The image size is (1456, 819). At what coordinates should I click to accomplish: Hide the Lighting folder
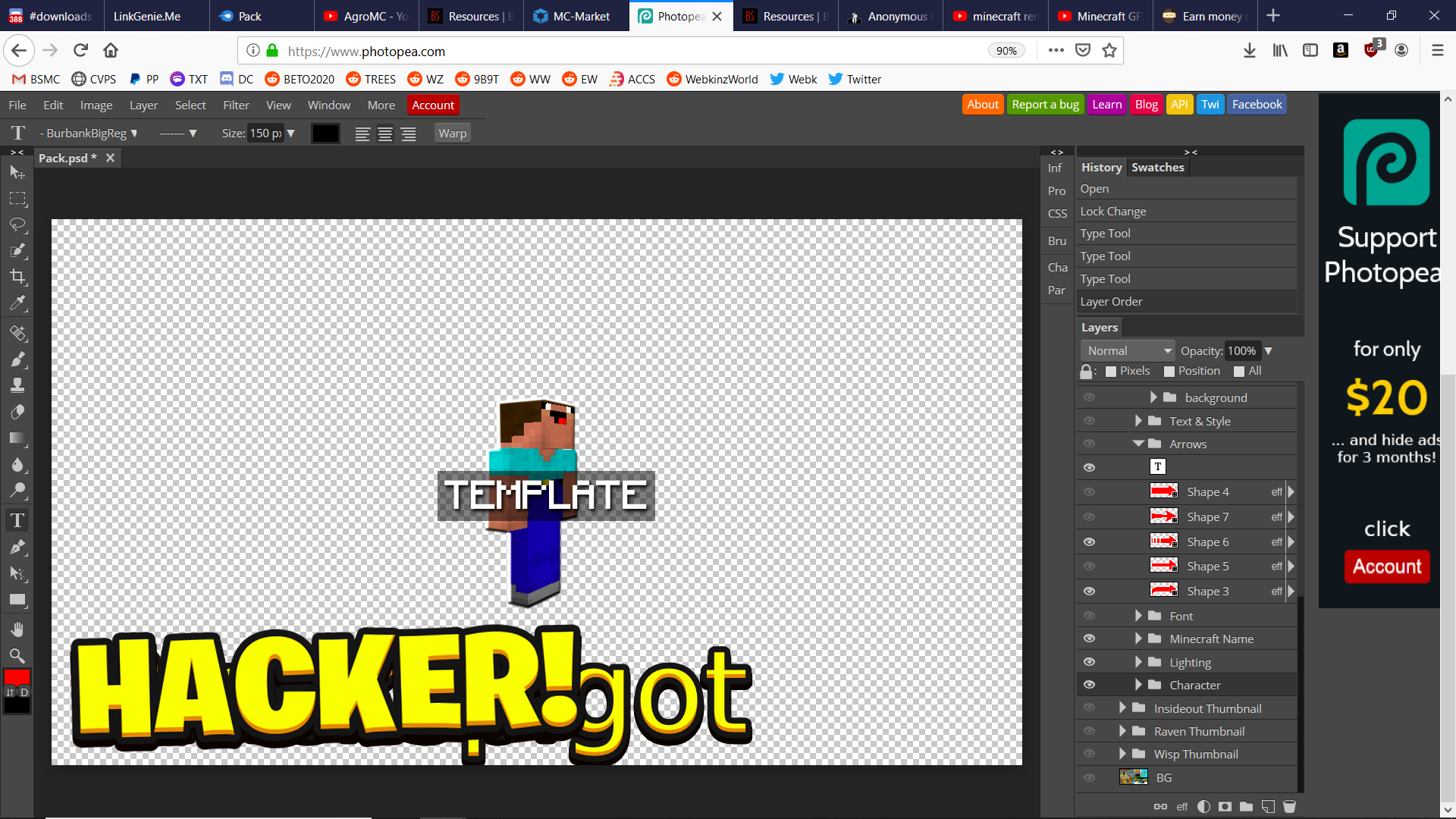click(x=1089, y=662)
